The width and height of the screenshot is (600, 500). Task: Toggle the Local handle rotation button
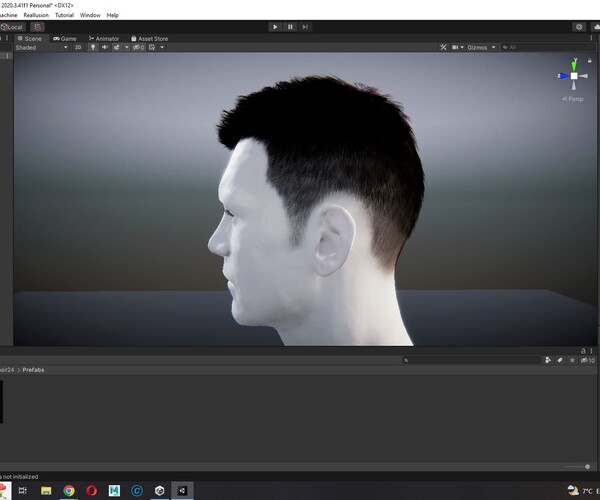[13, 27]
